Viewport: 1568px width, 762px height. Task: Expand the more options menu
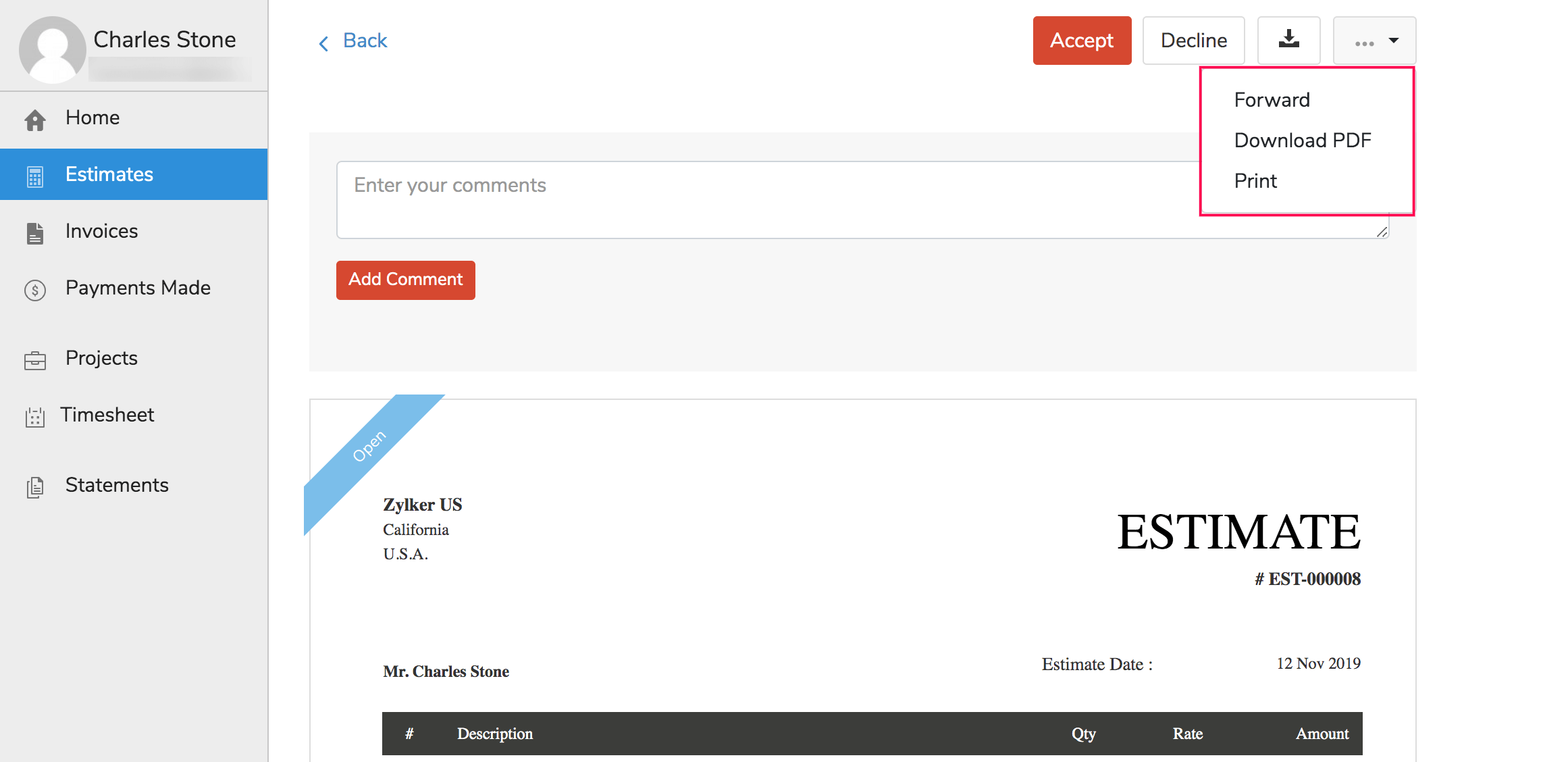pos(1375,40)
